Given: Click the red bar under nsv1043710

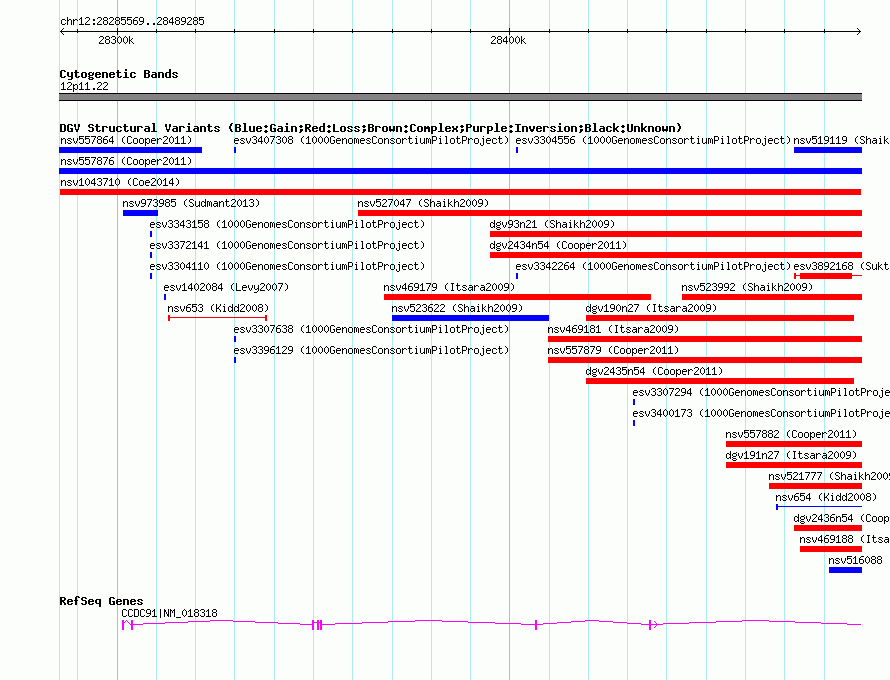Looking at the screenshot, I should click(460, 192).
